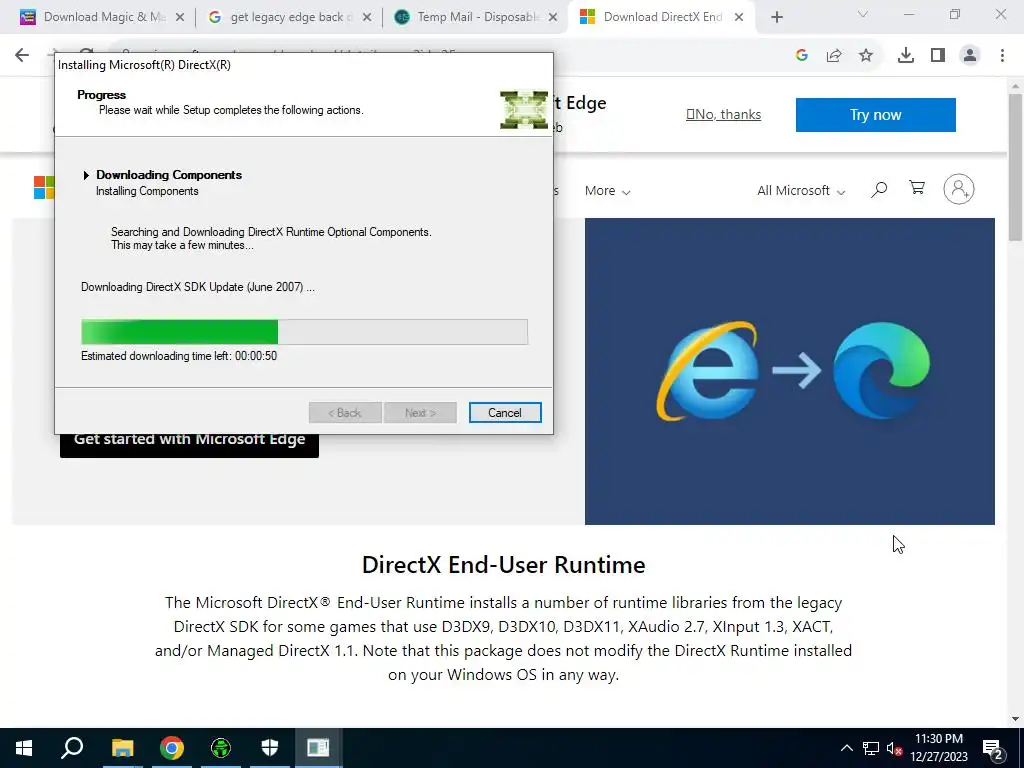Open the notification center icon
This screenshot has height=768, width=1024.
pos(993,748)
